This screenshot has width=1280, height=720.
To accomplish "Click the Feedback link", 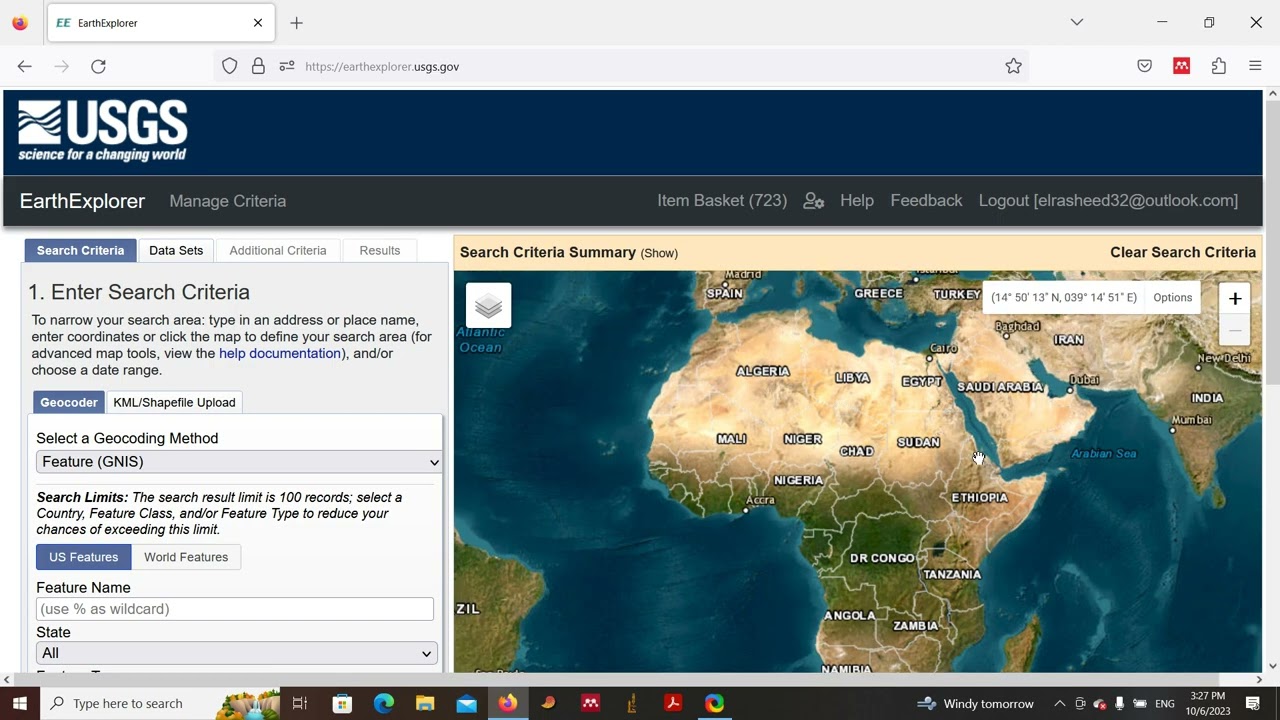I will pyautogui.click(x=926, y=201).
